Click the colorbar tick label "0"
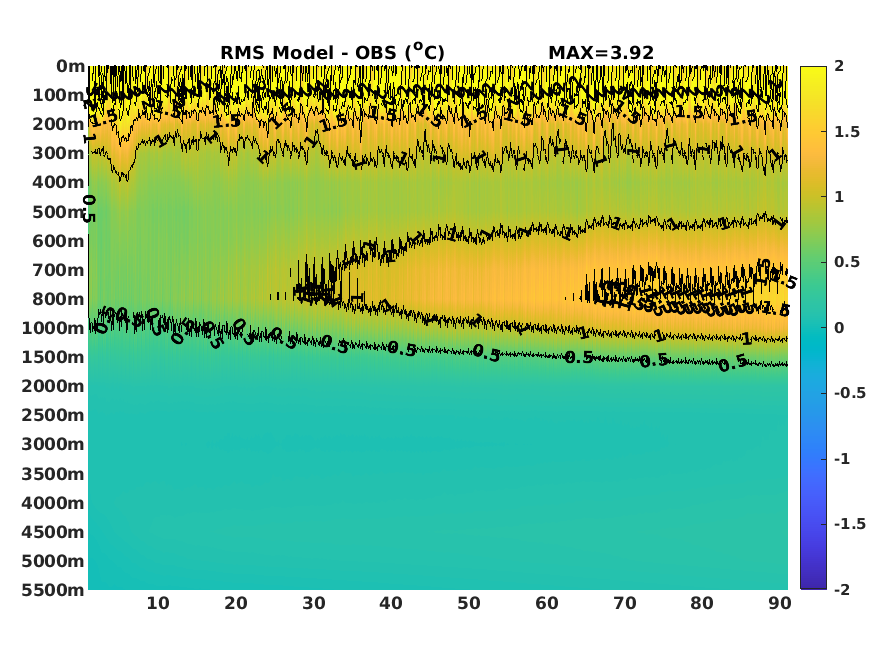The image size is (875, 656). pyautogui.click(x=839, y=328)
